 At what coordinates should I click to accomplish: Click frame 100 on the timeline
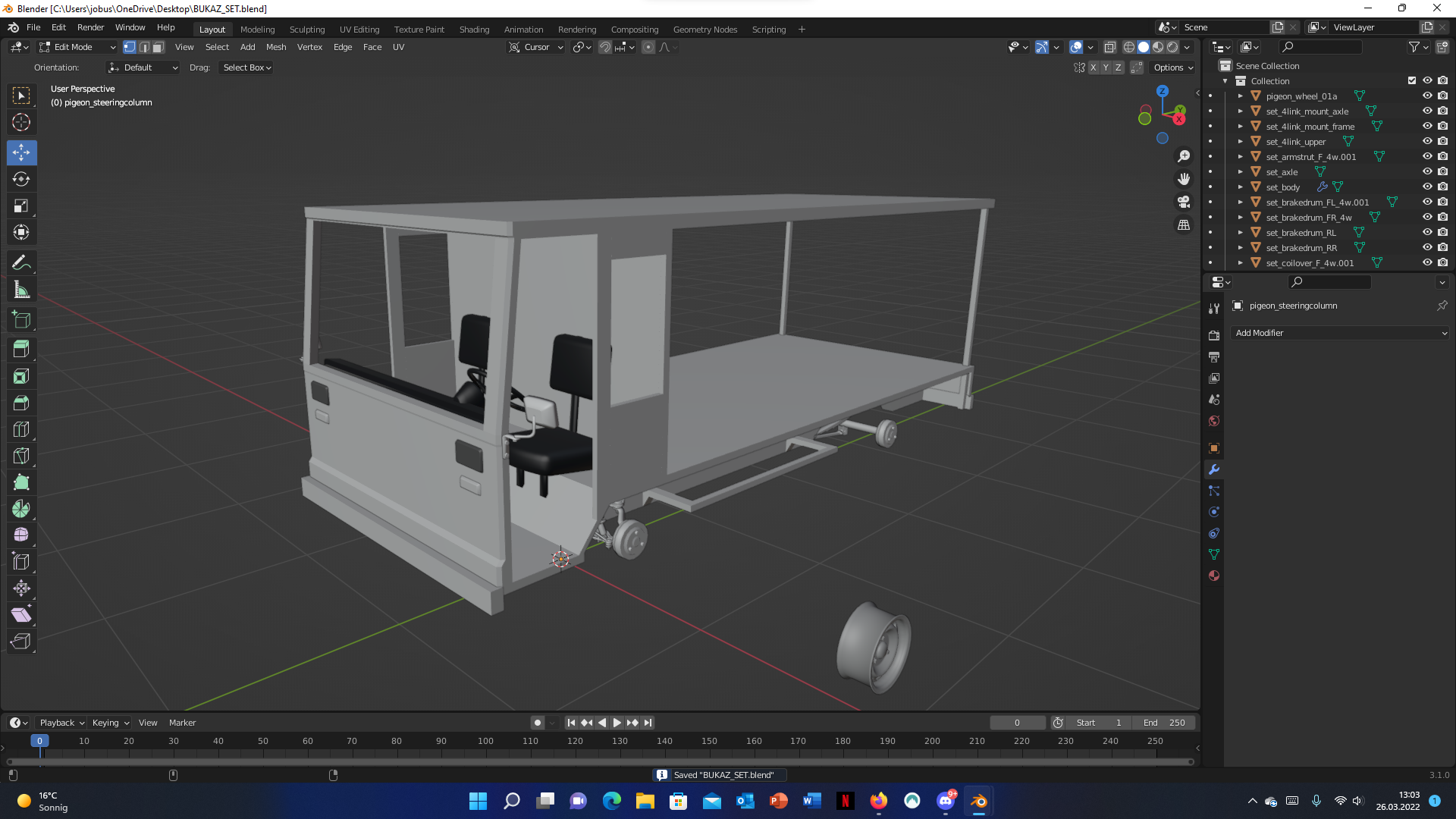[485, 742]
